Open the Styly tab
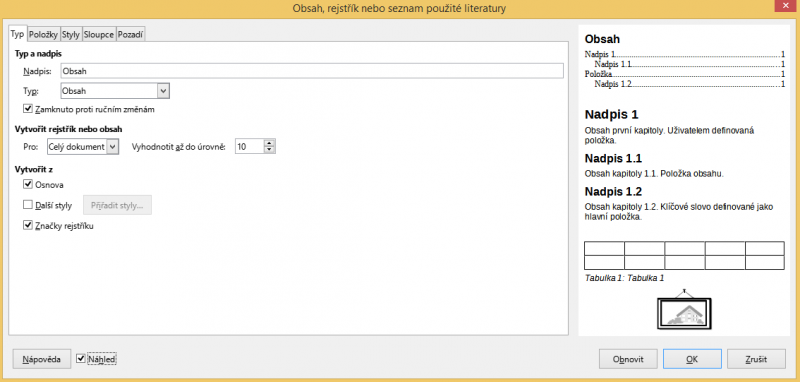Viewport: 800px width, 382px height. pos(71,35)
